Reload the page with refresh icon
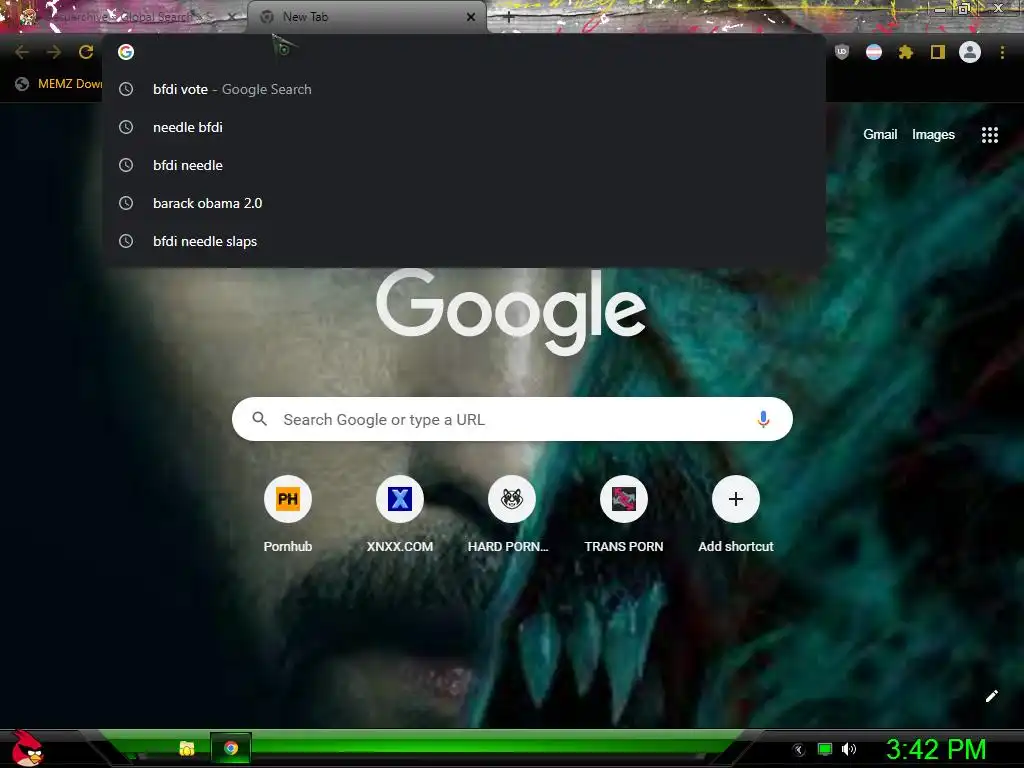Viewport: 1024px width, 768px height. [x=86, y=52]
